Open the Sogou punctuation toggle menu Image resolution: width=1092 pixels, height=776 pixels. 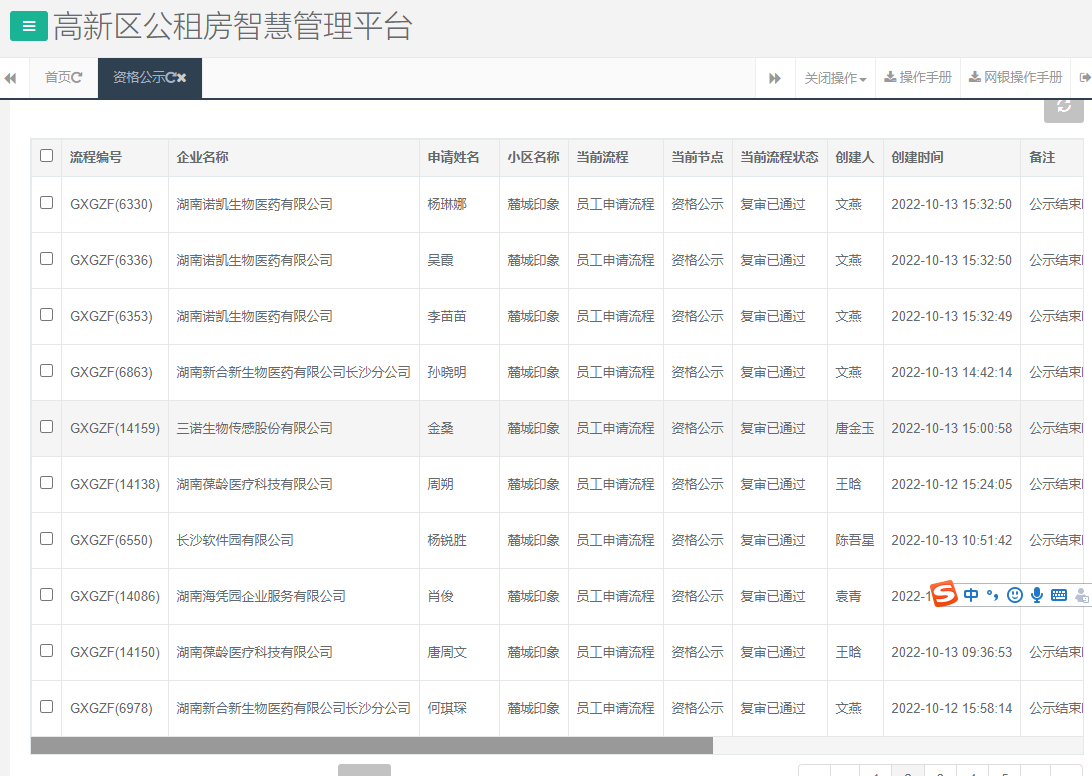(993, 594)
